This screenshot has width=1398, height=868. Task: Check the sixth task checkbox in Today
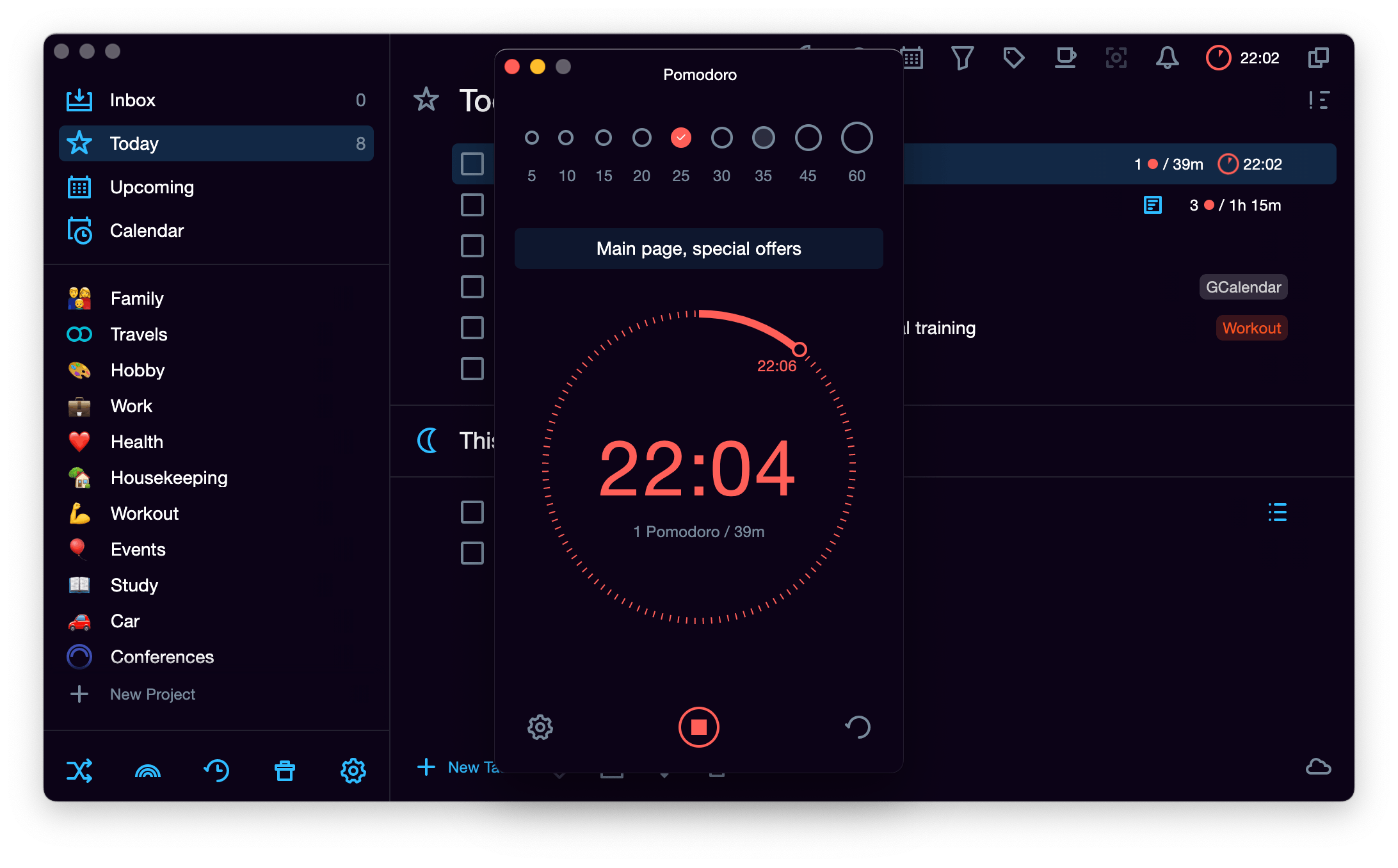472,369
